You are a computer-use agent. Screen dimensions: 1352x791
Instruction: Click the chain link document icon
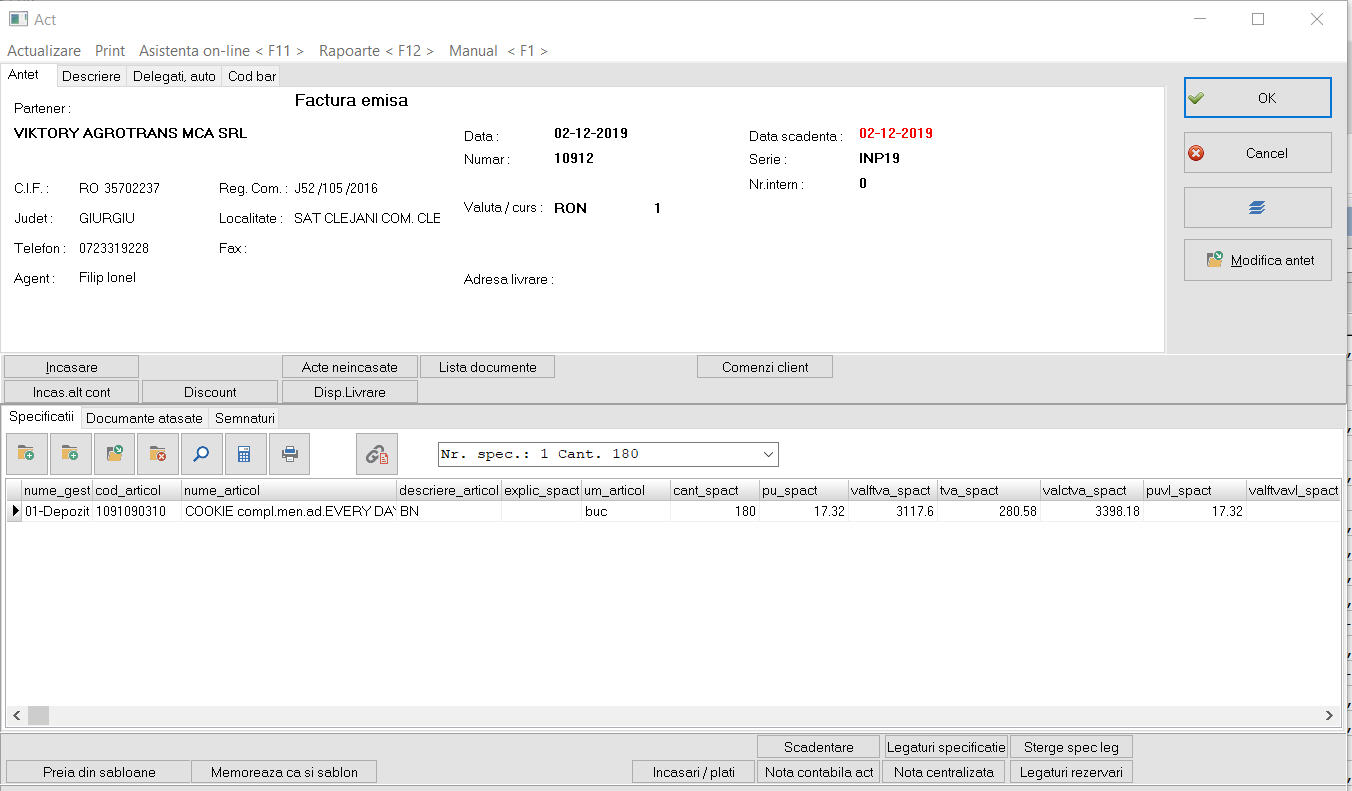point(377,454)
